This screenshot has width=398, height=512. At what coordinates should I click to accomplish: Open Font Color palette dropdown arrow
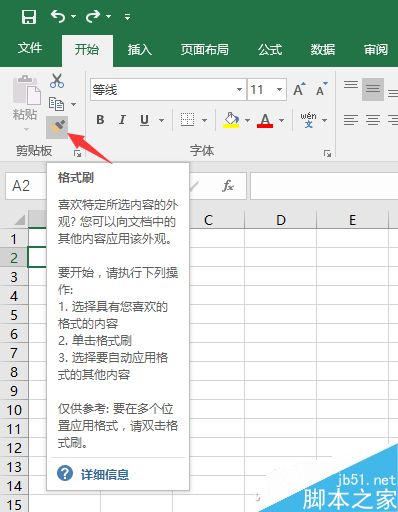[281, 120]
